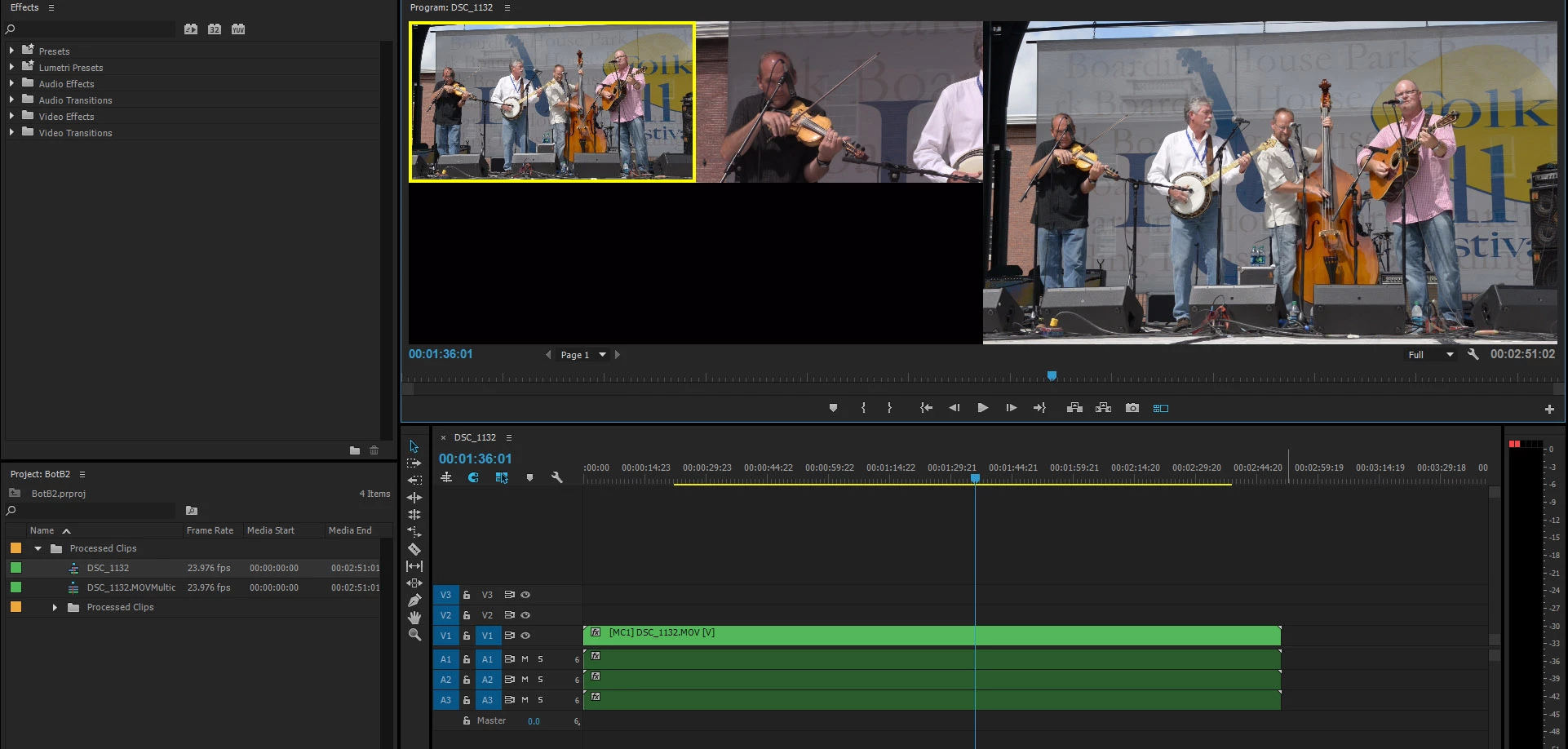Screen dimensions: 1568x749
Task: Expand the Video Effects folder
Action: pyautogui.click(x=11, y=116)
